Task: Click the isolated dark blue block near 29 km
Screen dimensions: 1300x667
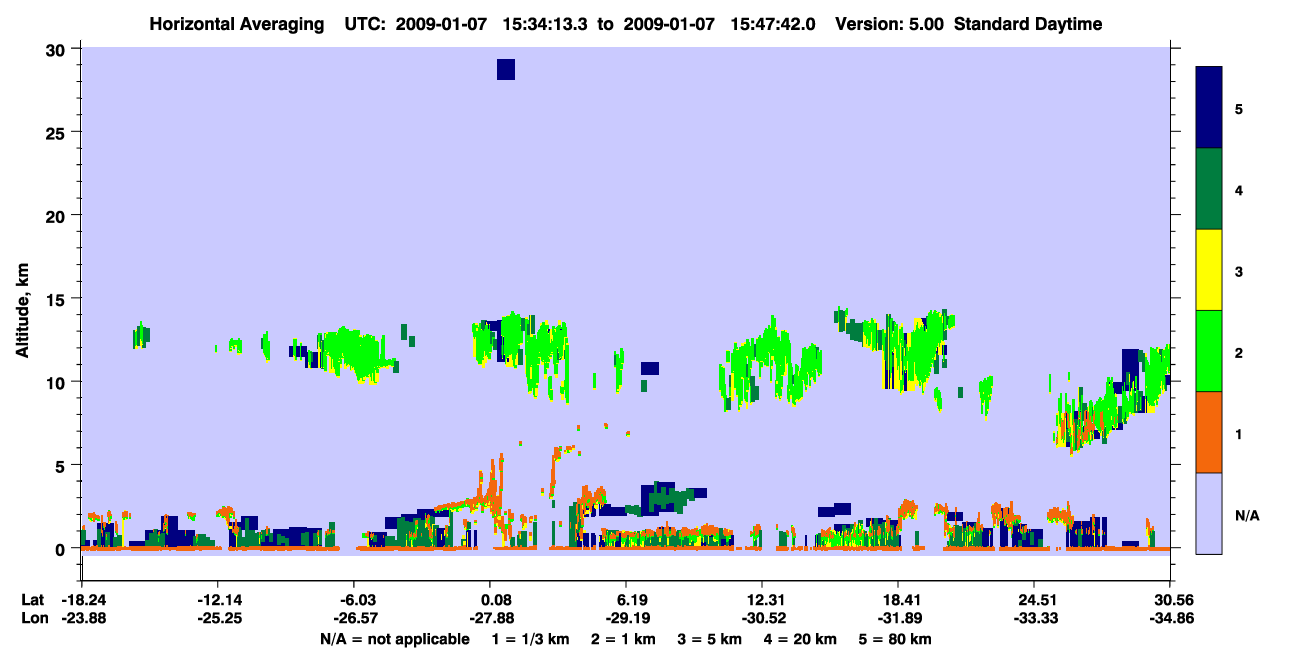Action: point(506,69)
